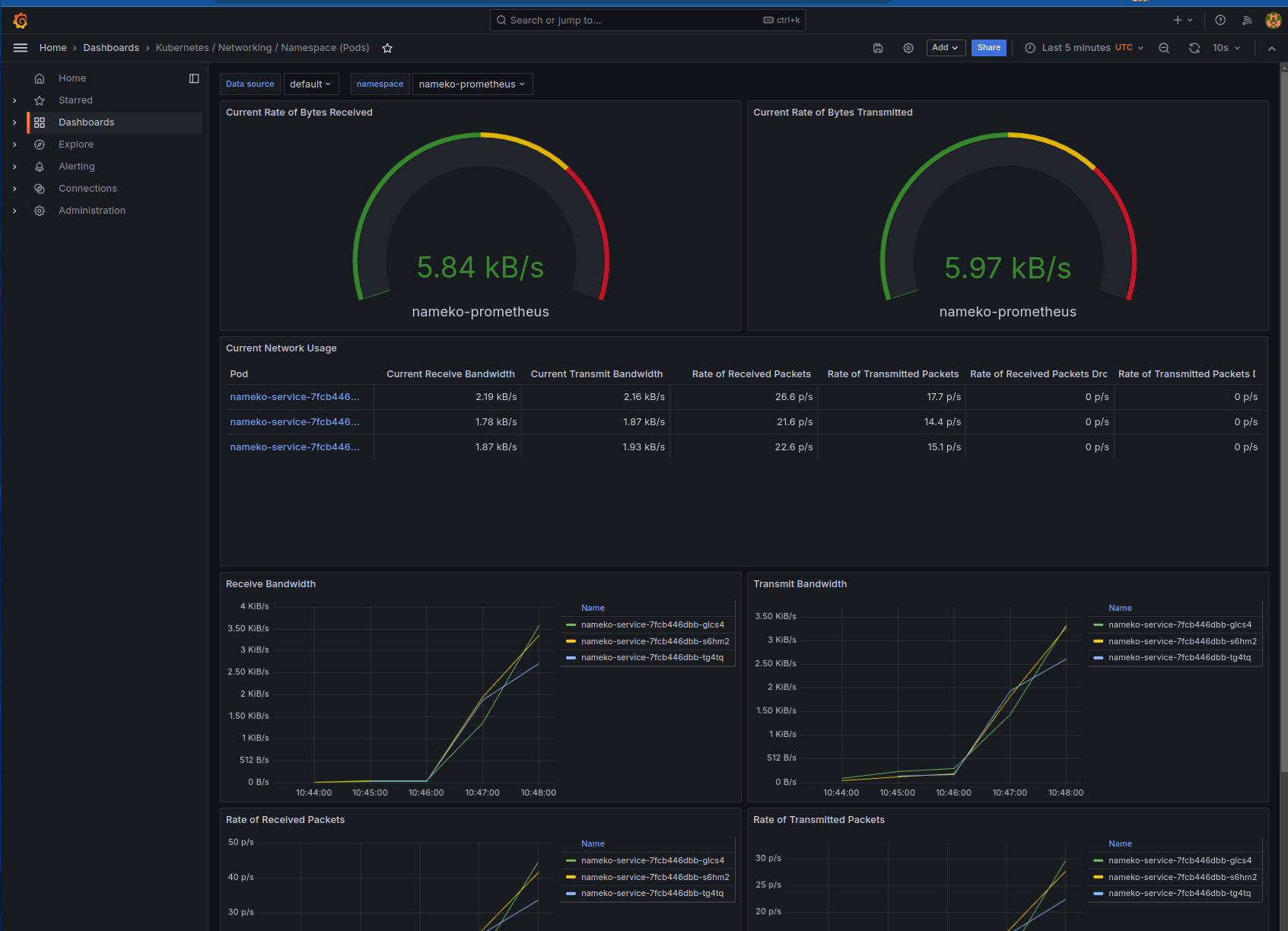
Task: Click the Grafana logo icon
Action: click(21, 21)
